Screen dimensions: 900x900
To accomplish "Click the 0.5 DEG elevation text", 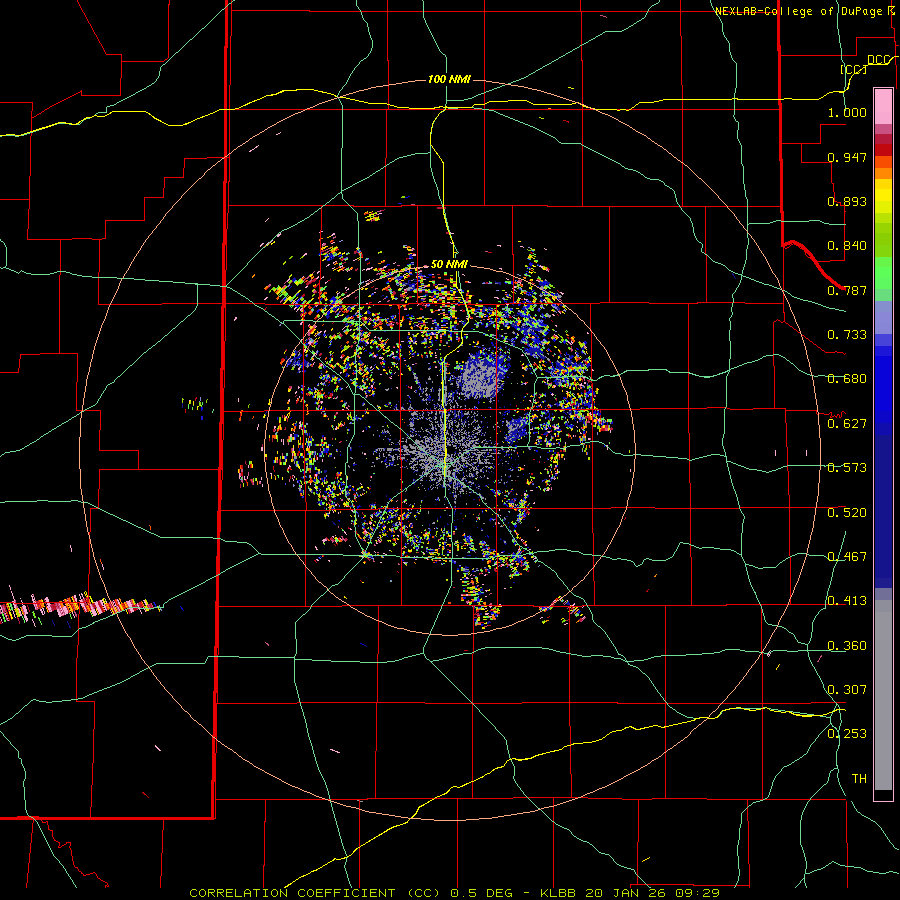I will pyautogui.click(x=482, y=893).
